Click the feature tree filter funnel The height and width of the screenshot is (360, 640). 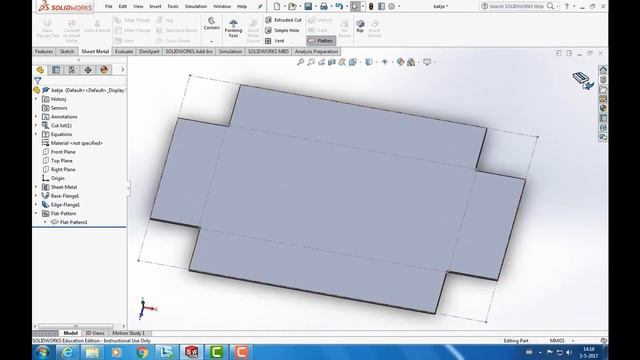click(38, 80)
